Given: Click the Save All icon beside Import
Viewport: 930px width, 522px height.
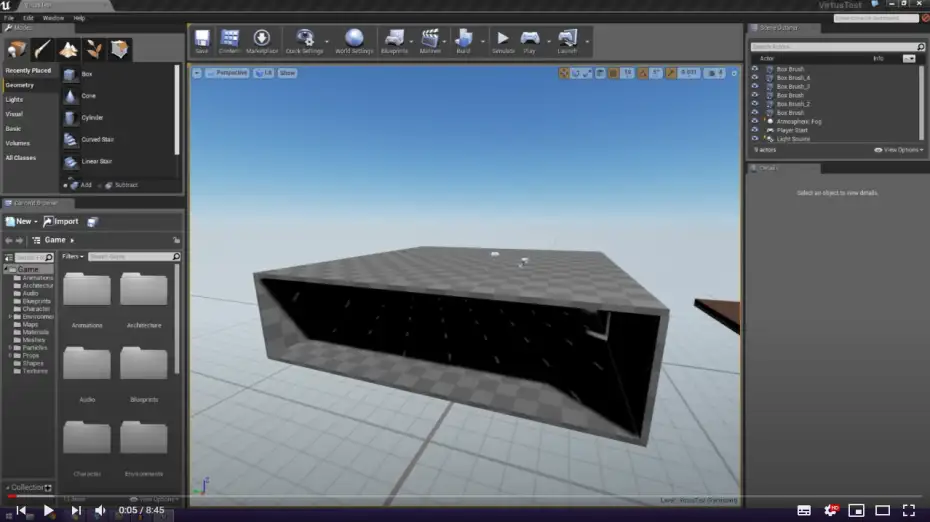Looking at the screenshot, I should click(92, 222).
